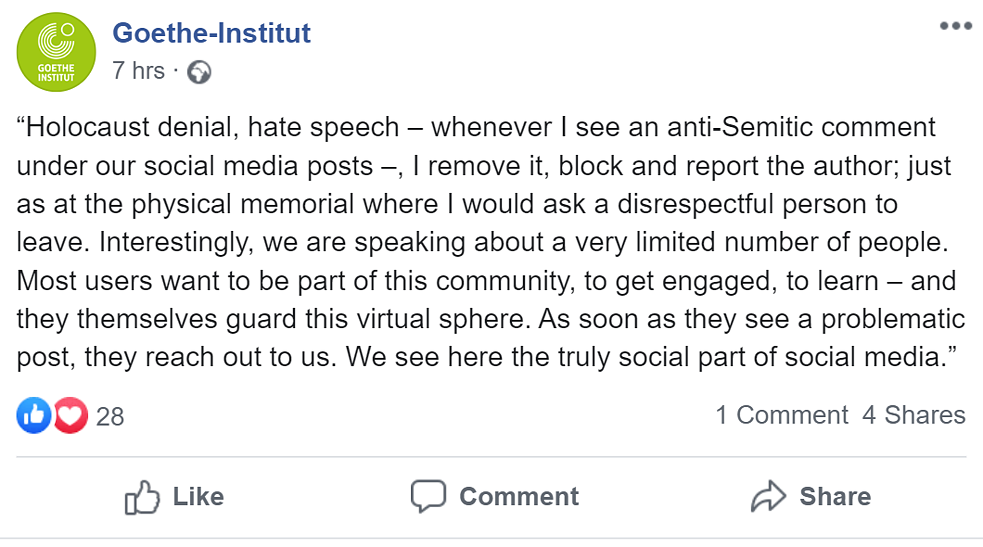Click the blue thumbs-up reaction icon
983x547 pixels.
34,415
